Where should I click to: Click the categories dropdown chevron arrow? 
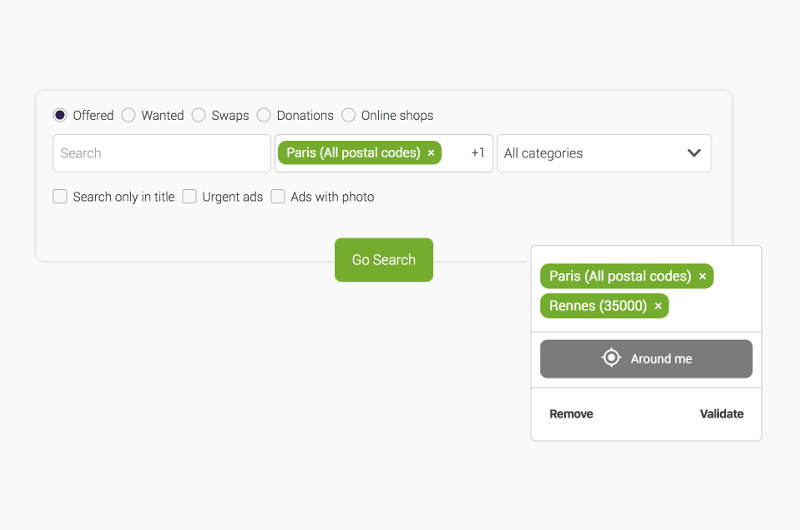point(694,153)
